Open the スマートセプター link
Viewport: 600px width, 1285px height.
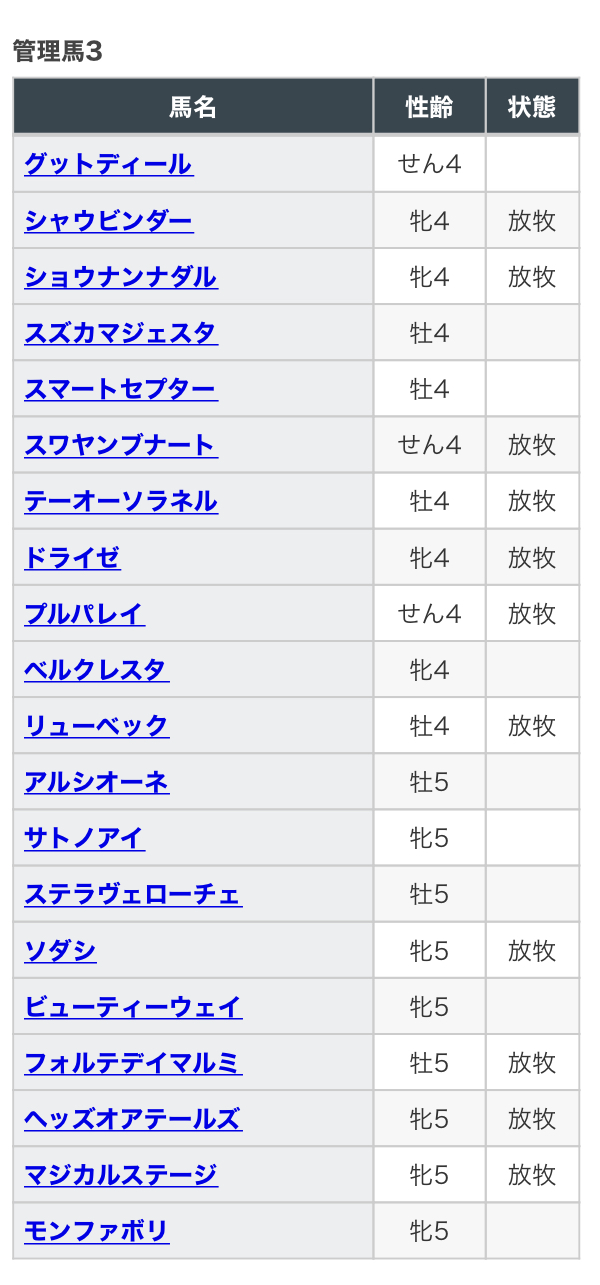tap(120, 389)
